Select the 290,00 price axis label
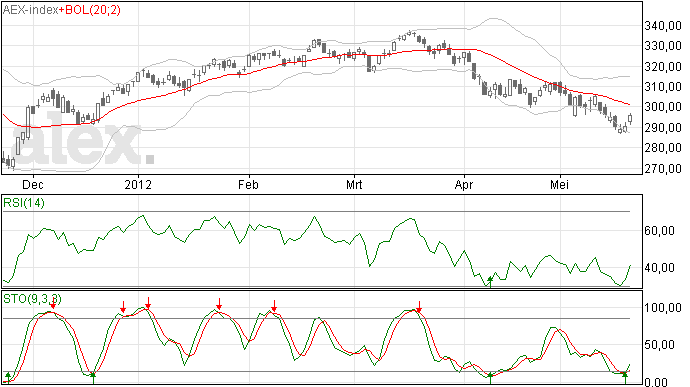The image size is (690, 387). pyautogui.click(x=663, y=128)
